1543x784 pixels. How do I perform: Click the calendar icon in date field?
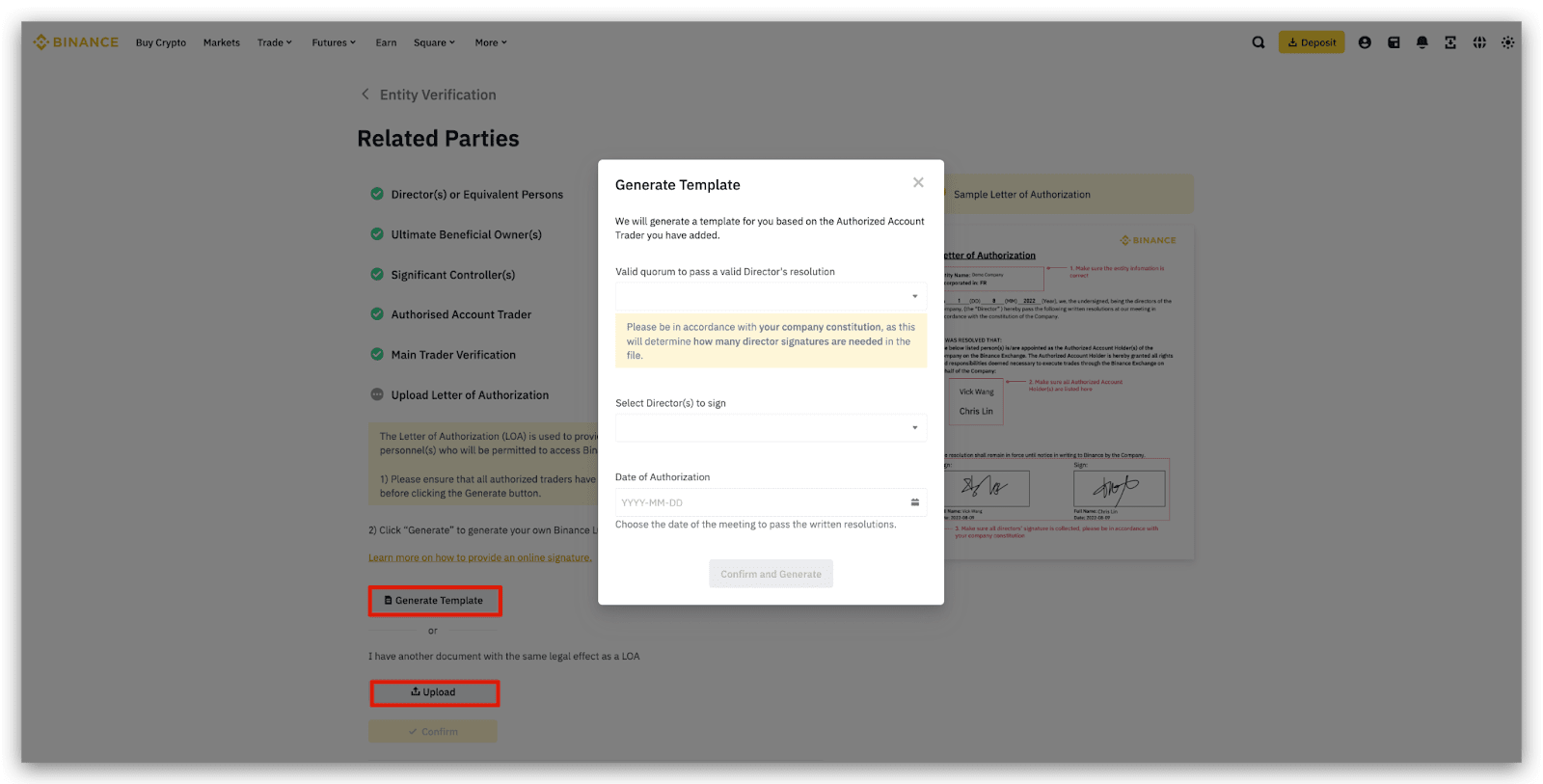[x=915, y=502]
